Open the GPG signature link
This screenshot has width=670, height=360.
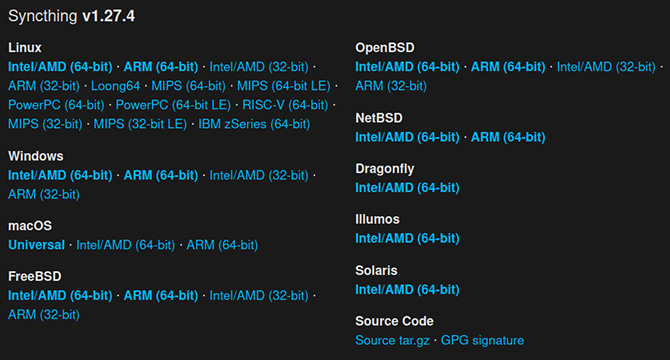(x=482, y=340)
